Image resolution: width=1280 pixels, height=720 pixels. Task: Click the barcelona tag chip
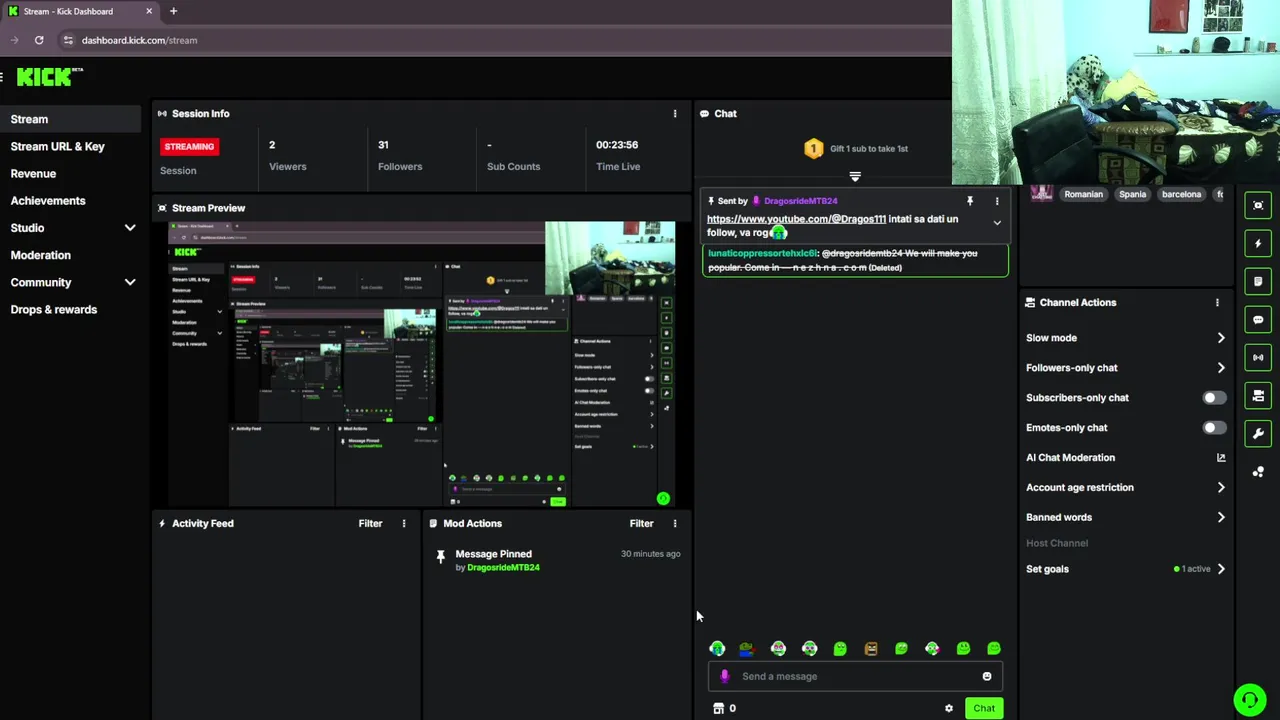[x=1181, y=194]
